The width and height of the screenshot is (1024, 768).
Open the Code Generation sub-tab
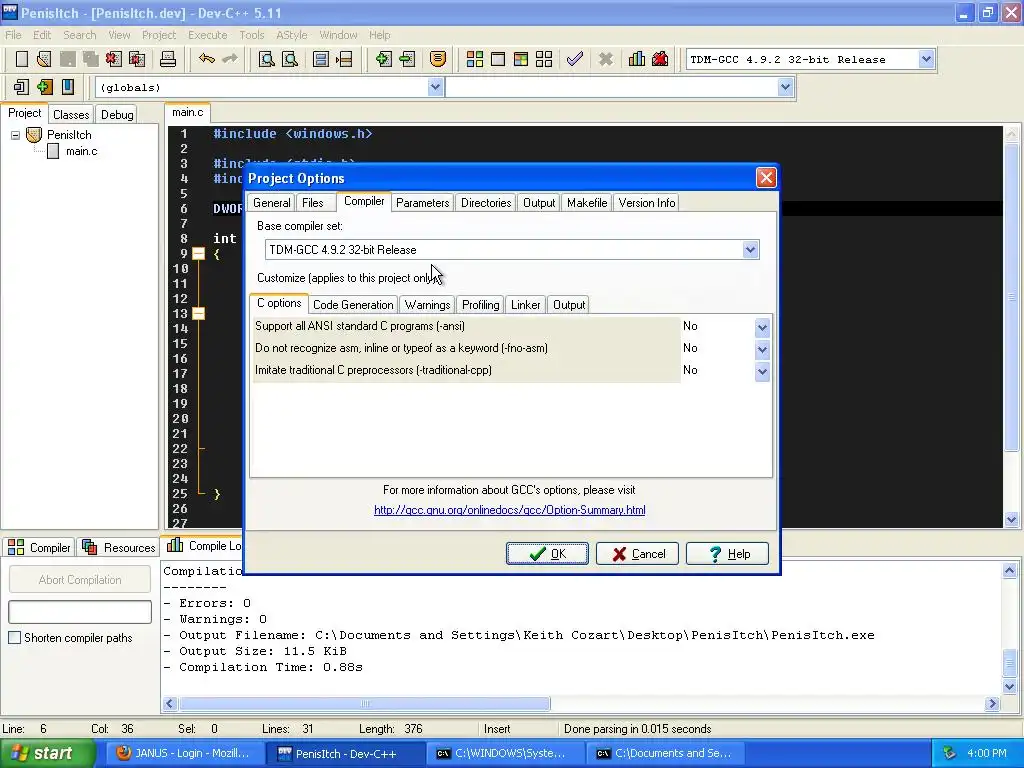(353, 305)
